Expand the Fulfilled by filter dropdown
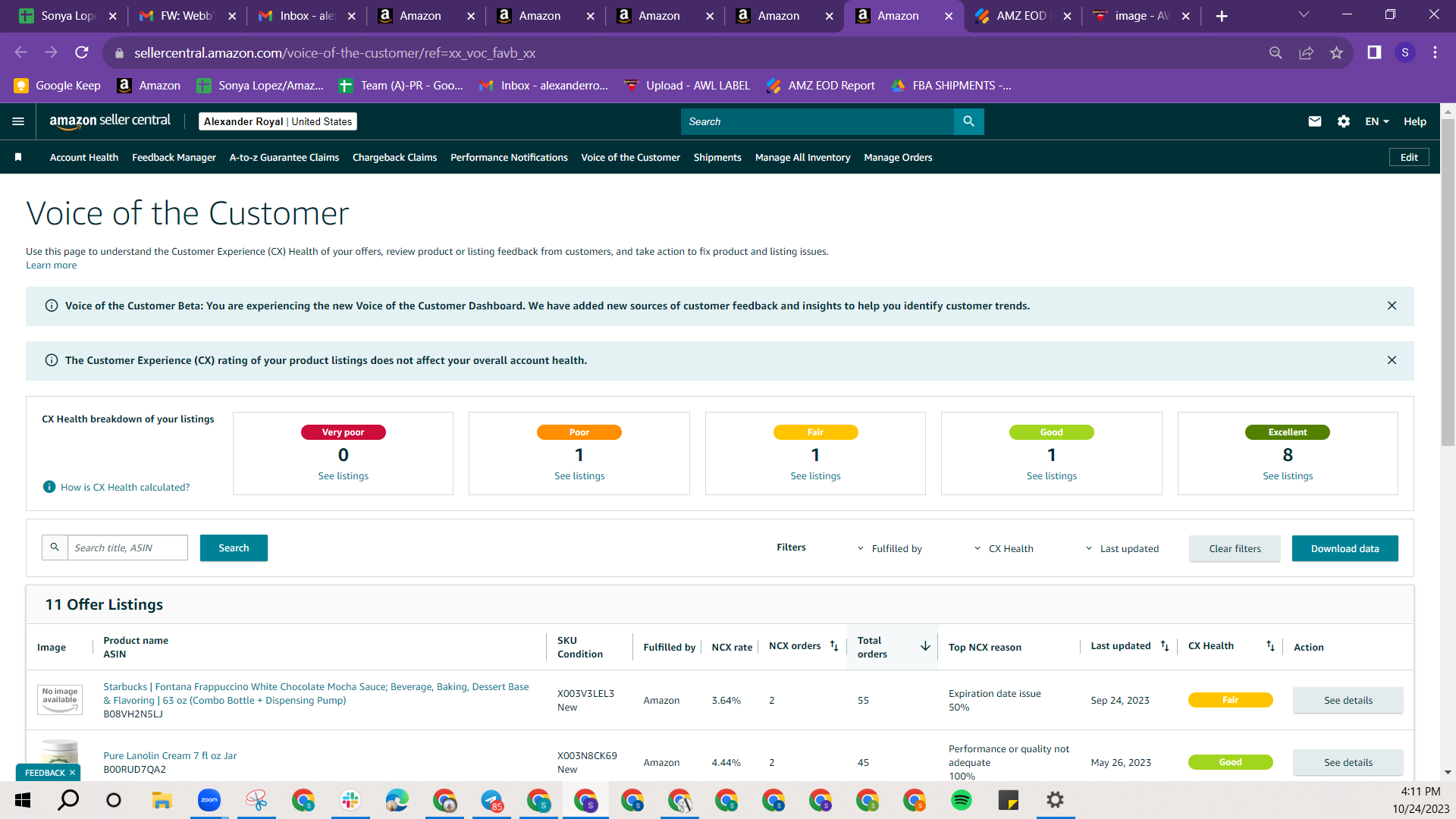Screen dimensions: 1456x819 [890, 548]
